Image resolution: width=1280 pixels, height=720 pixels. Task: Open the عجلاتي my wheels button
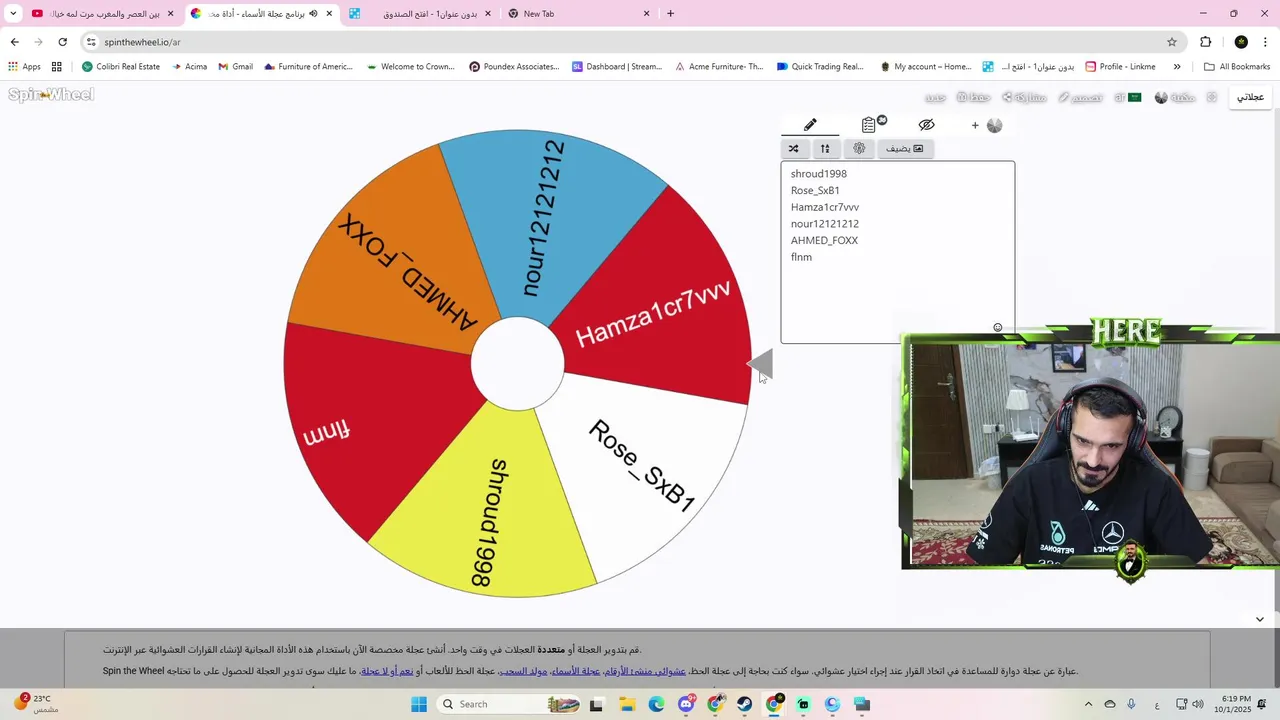click(x=1250, y=97)
